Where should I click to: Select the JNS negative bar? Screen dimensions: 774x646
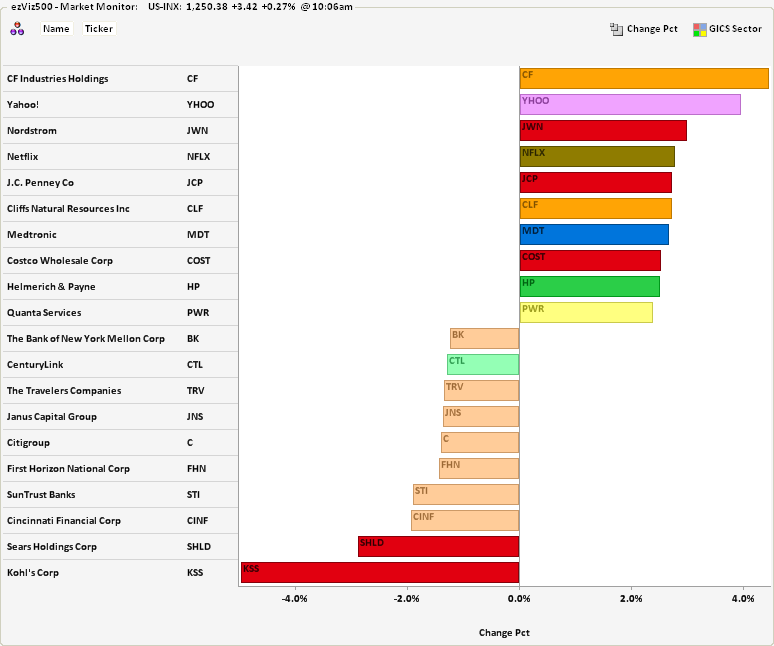(x=481, y=417)
